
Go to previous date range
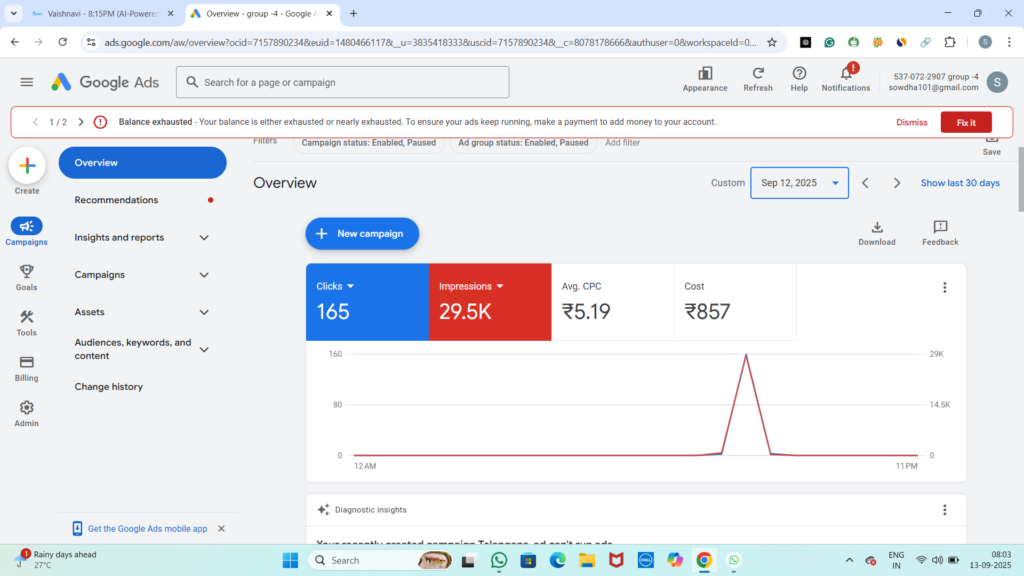pyautogui.click(x=865, y=183)
